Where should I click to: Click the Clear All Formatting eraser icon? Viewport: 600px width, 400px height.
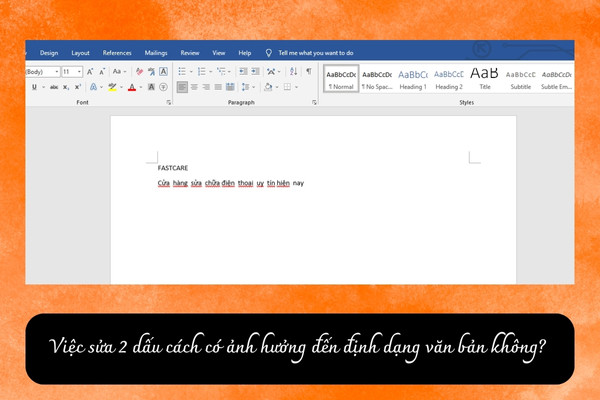pos(139,72)
